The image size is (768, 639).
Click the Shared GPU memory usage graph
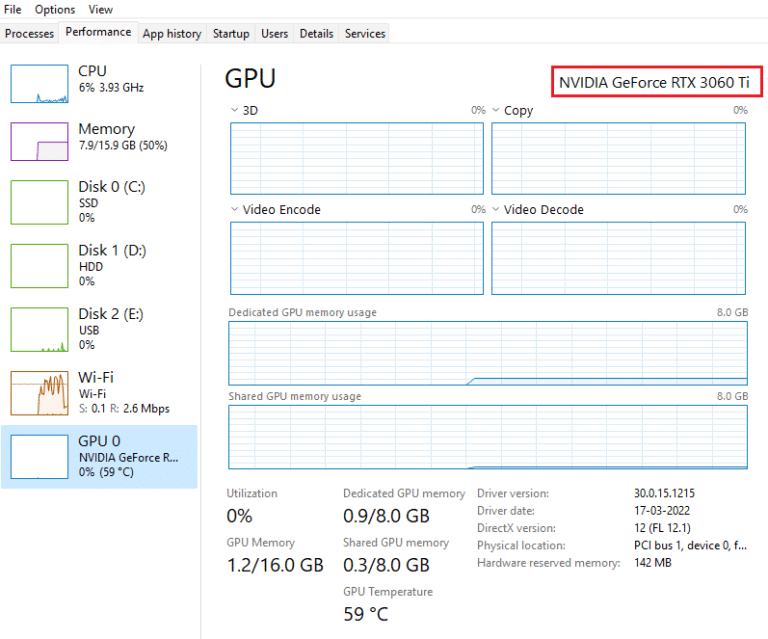[488, 437]
